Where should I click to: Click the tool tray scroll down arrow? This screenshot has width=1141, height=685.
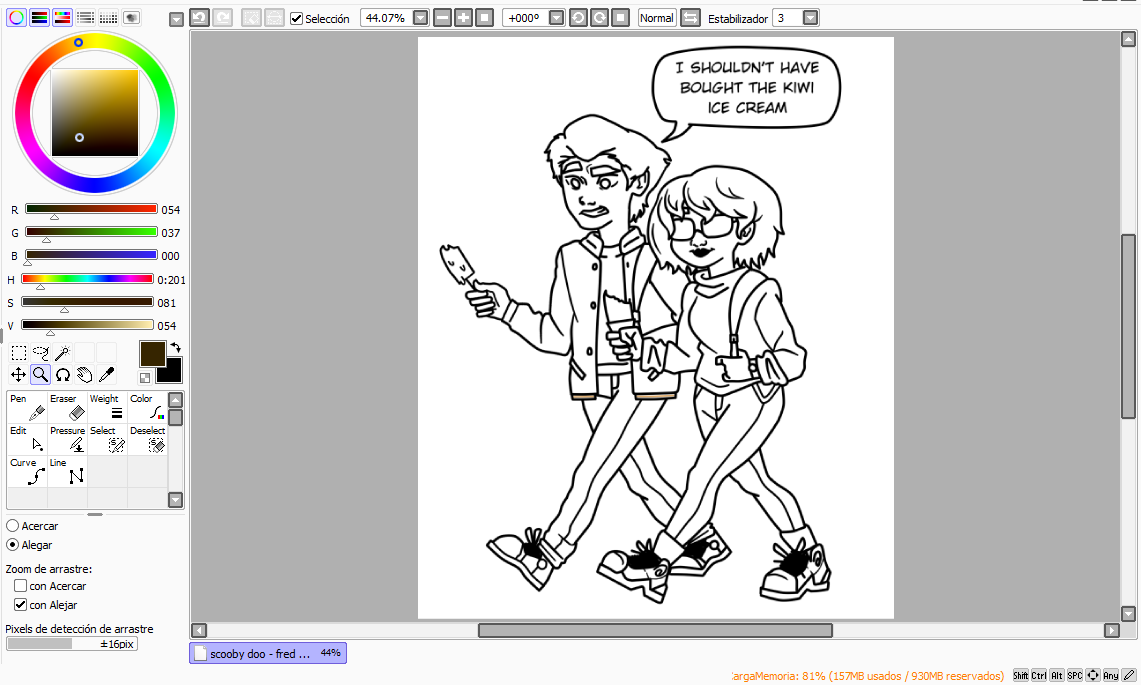click(x=175, y=499)
